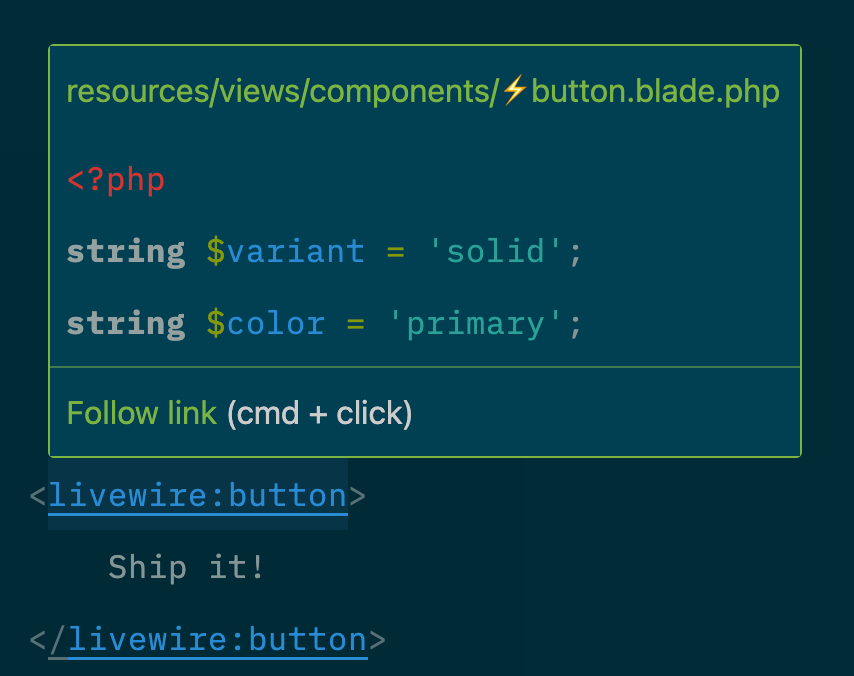Image resolution: width=854 pixels, height=676 pixels.
Task: Click the equals sign after $color
Action: pos(355,323)
